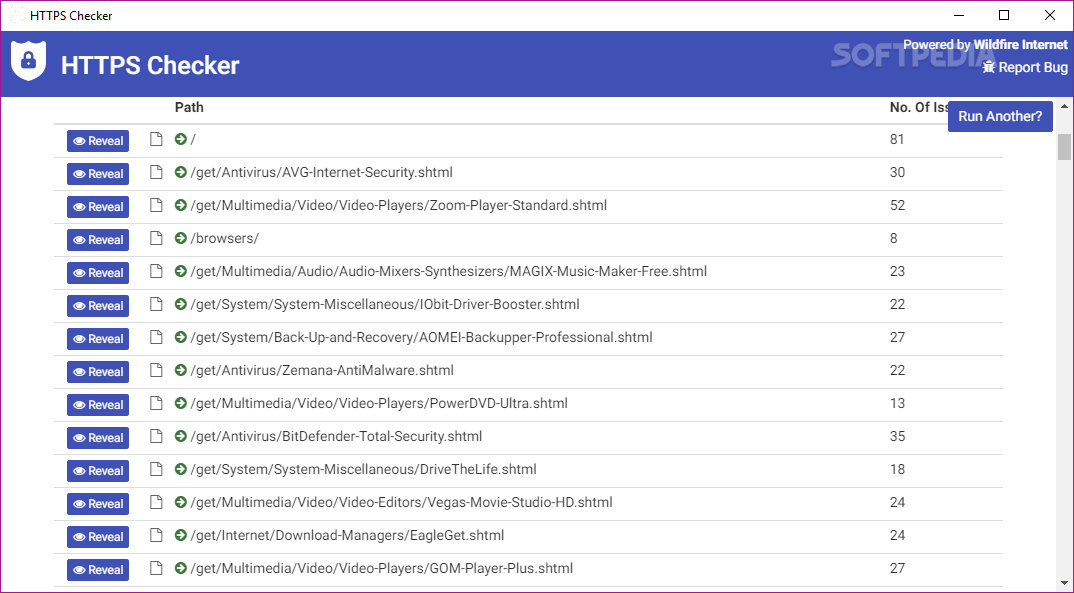Click the page icon for IObit-Driver-Booster.shtml

click(156, 303)
